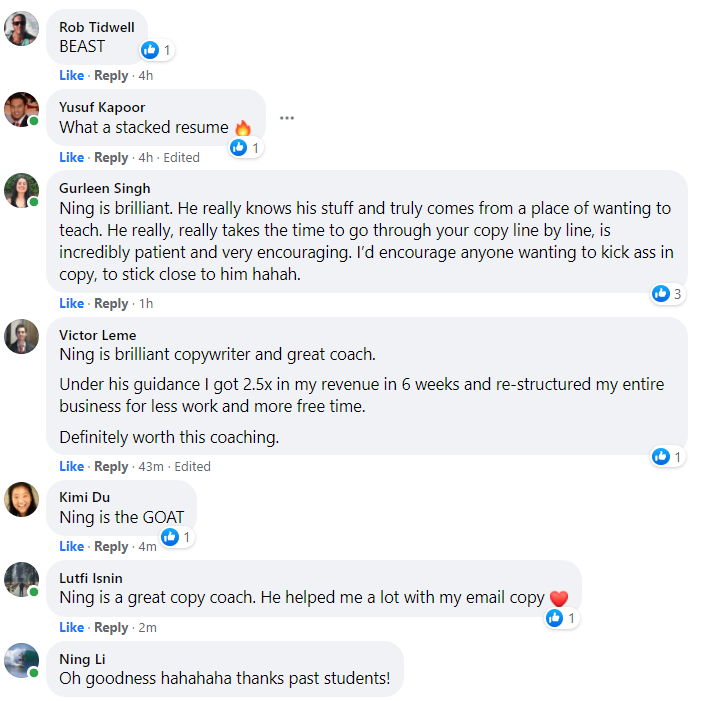
Task: Like Gurleen Singh's comment
Action: 71,304
